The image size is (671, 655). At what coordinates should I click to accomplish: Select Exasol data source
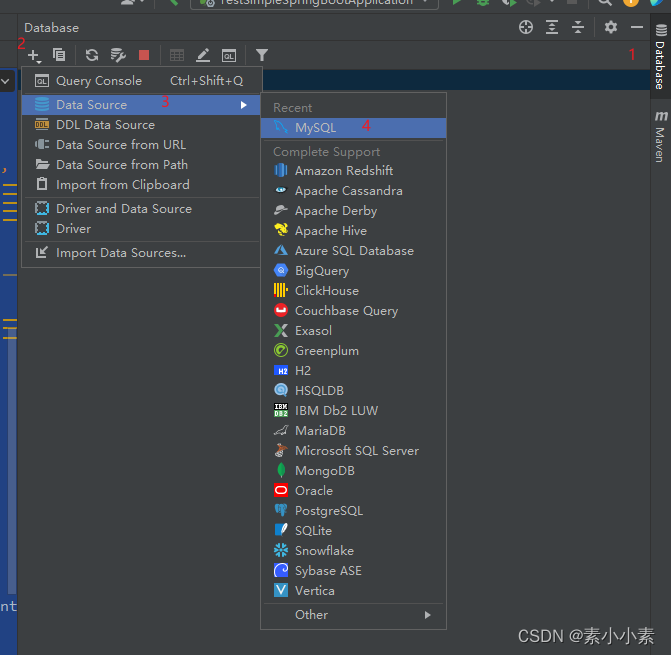(353, 331)
